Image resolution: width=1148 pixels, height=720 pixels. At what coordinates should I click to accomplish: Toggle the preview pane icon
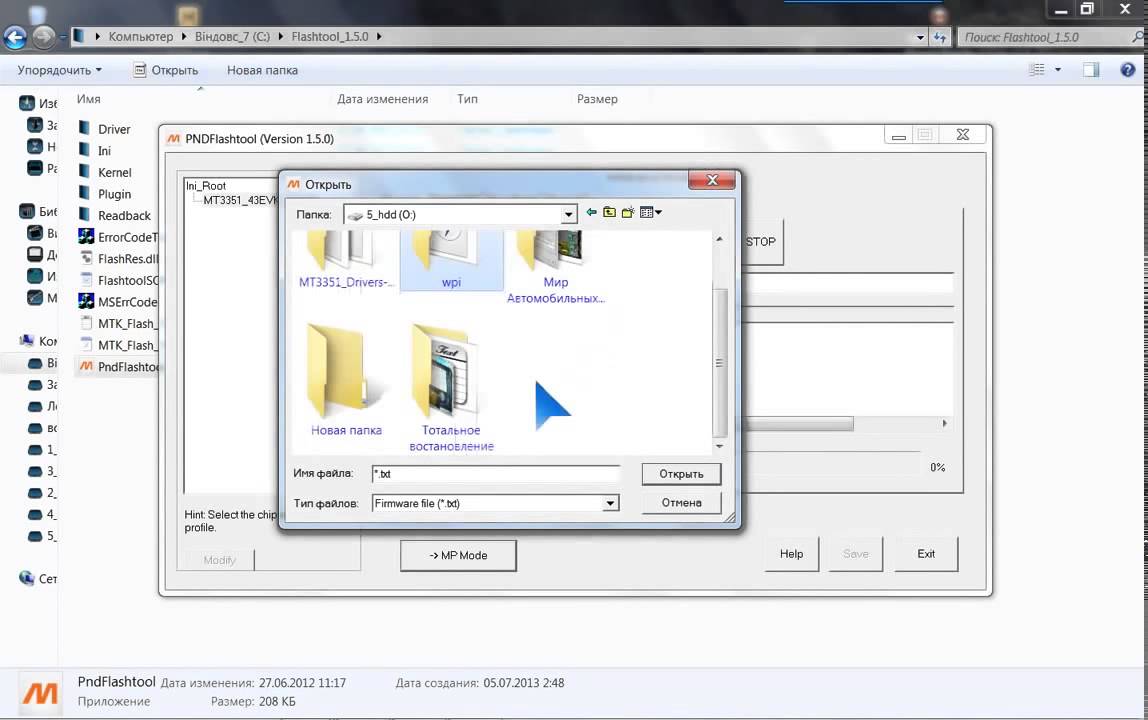[x=1091, y=70]
